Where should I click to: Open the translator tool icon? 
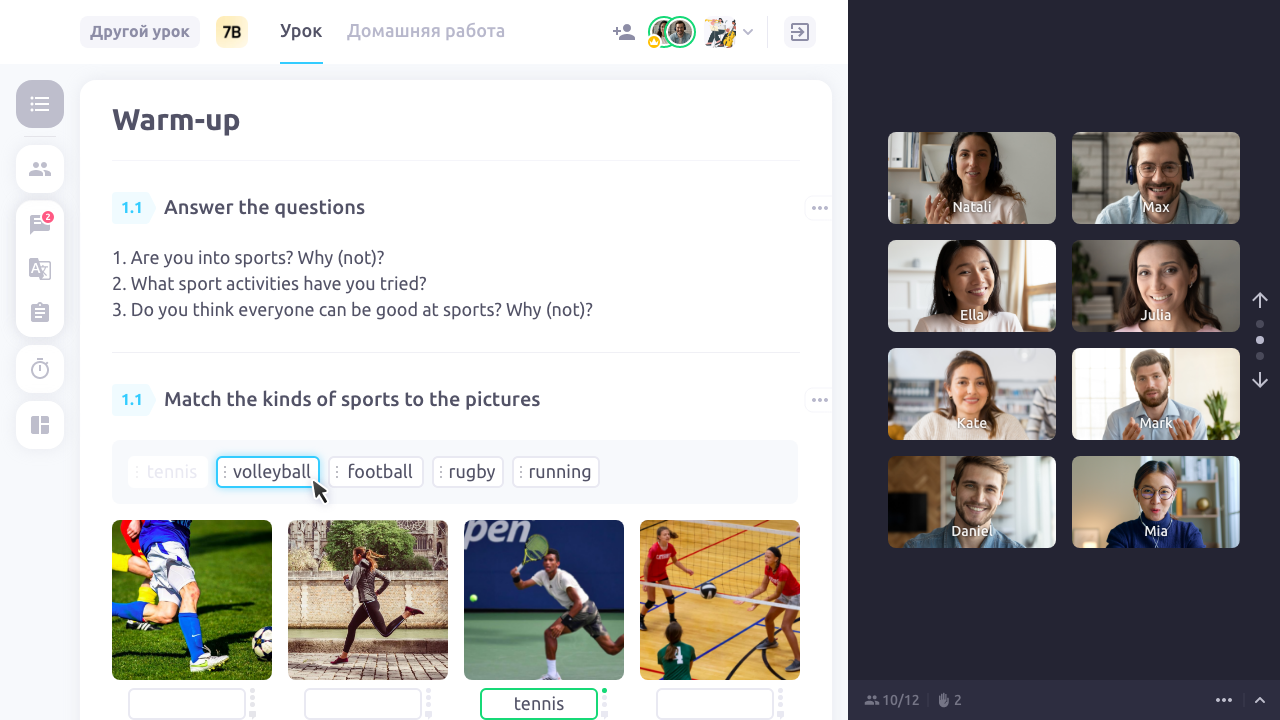click(x=40, y=269)
